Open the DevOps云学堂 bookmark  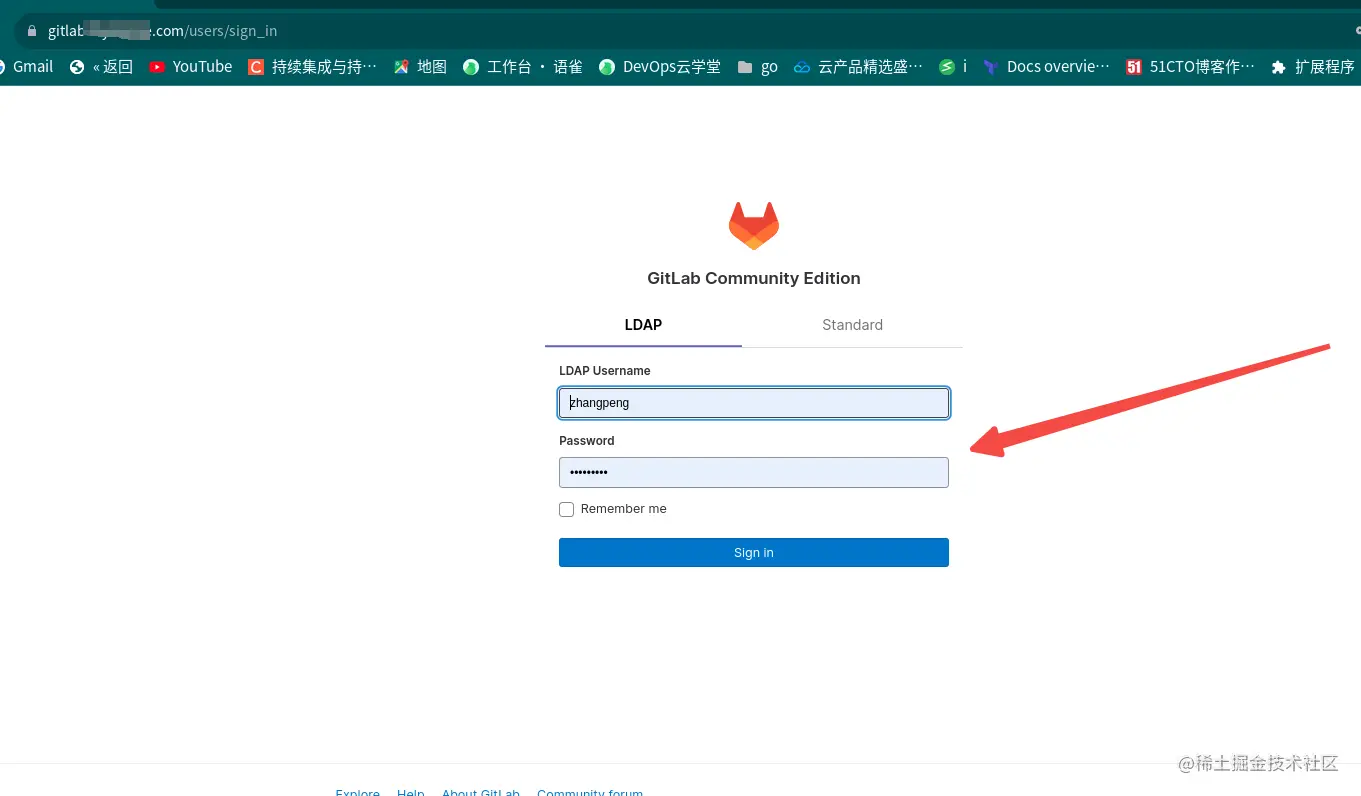[x=660, y=67]
